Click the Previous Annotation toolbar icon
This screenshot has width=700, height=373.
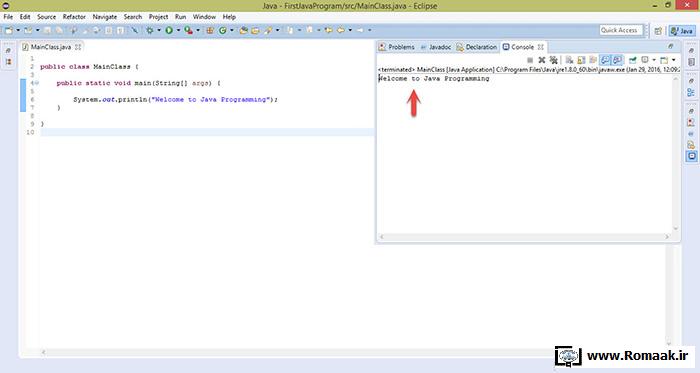309,30
